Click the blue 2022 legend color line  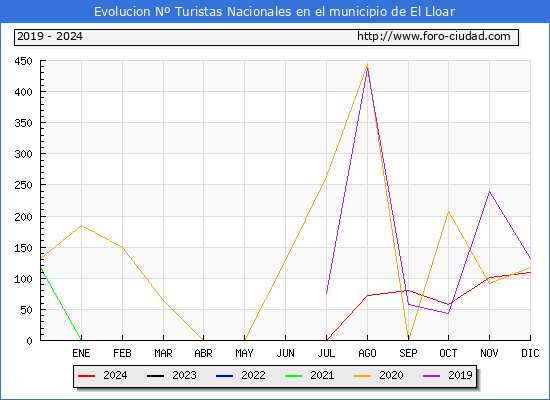tap(224, 376)
